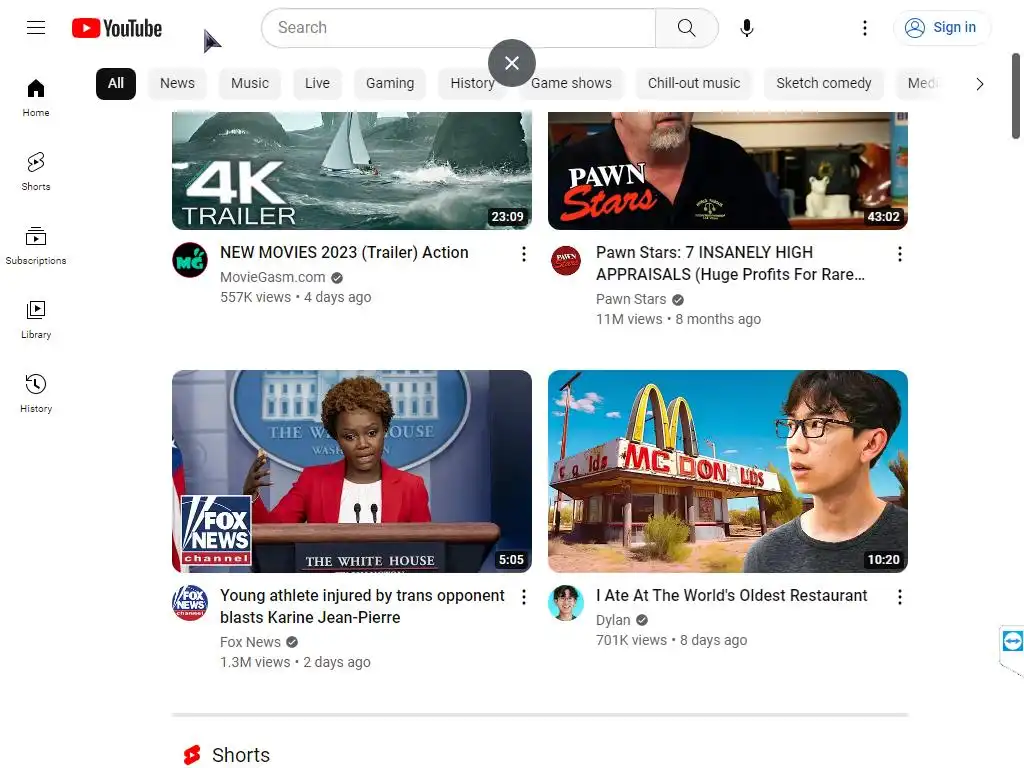Open the settings three-dot menu in header
The image size is (1024, 768).
tap(865, 27)
